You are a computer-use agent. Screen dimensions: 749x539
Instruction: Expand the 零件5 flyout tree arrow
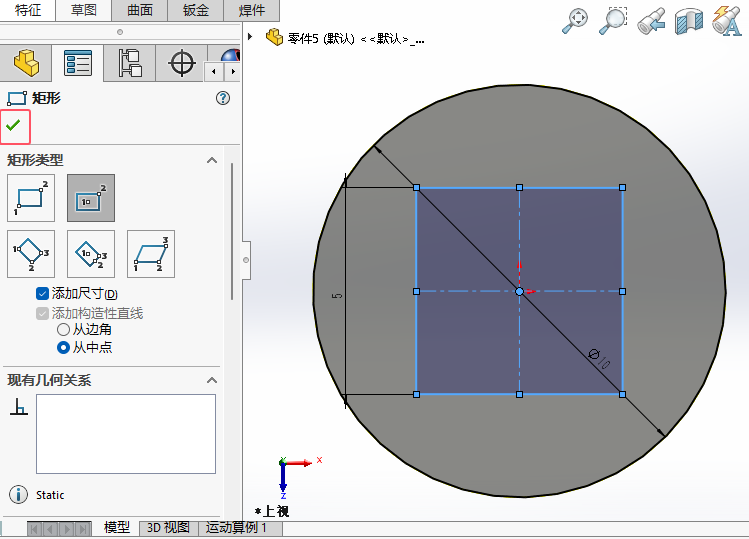[x=250, y=37]
